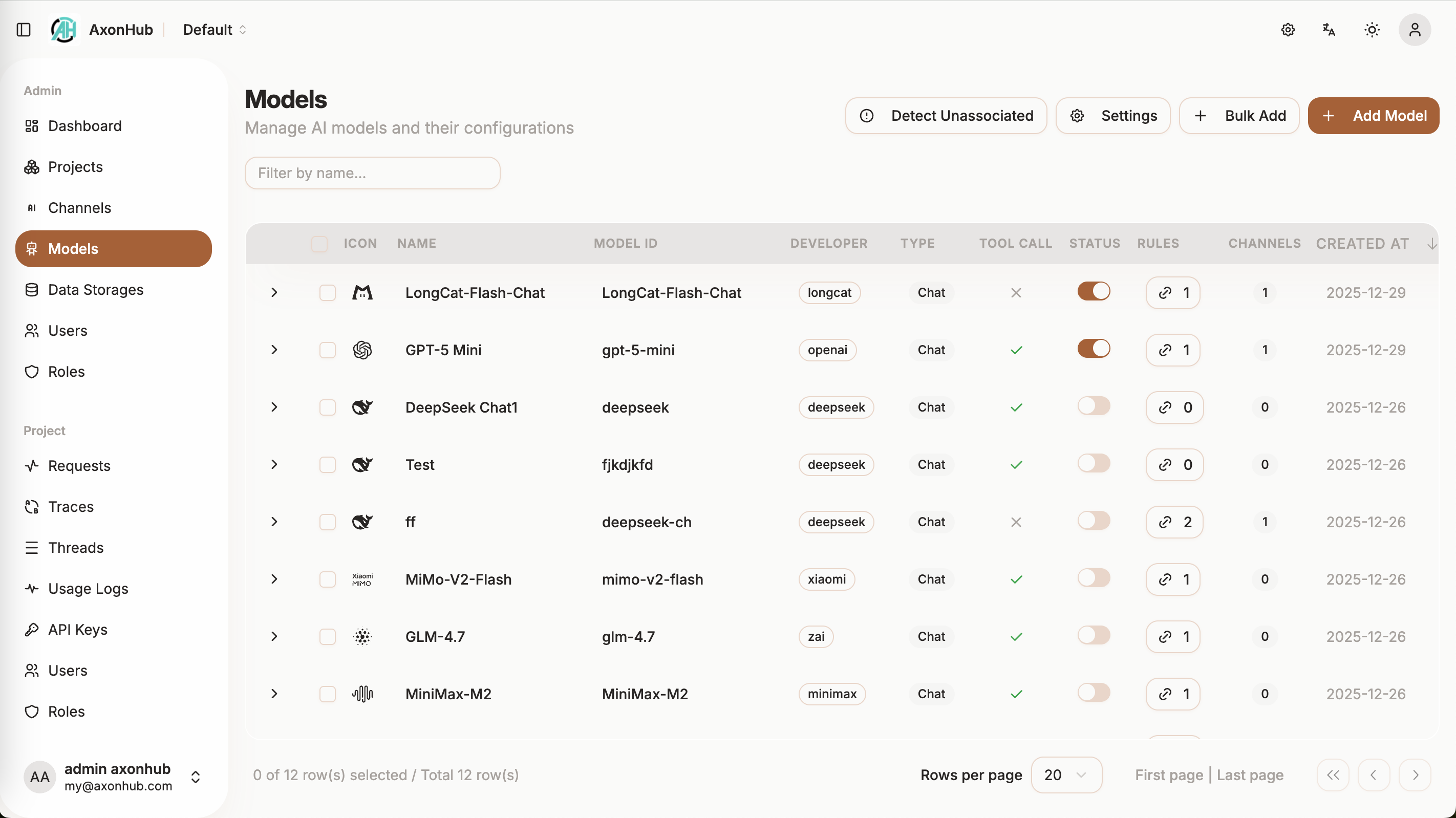Open the Rows per page dropdown
Screen dimensions: 1456x818
tap(1066, 774)
